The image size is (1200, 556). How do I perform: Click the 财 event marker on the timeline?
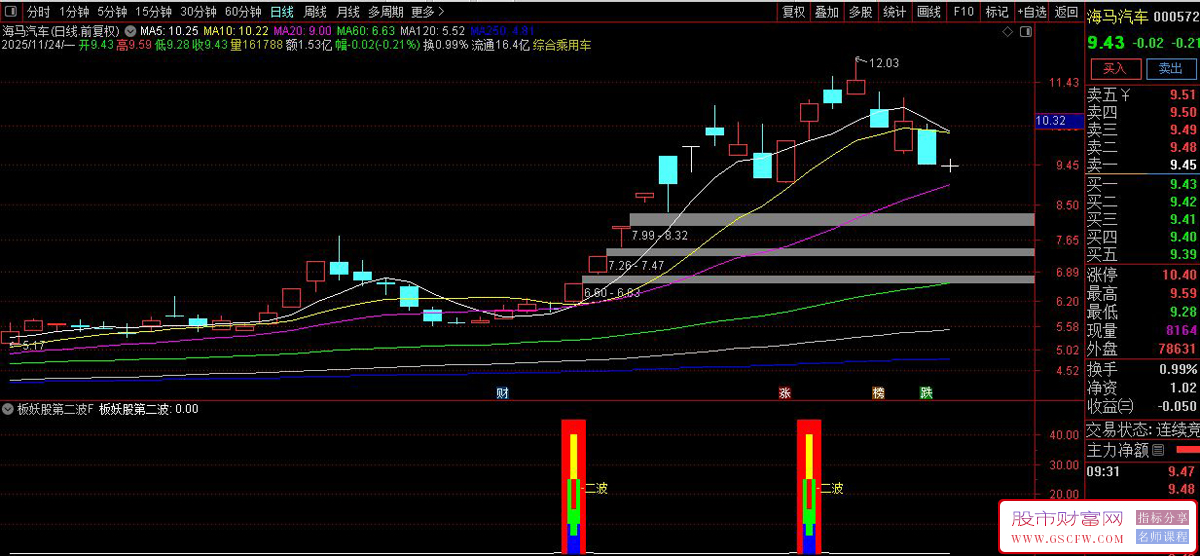pos(502,393)
